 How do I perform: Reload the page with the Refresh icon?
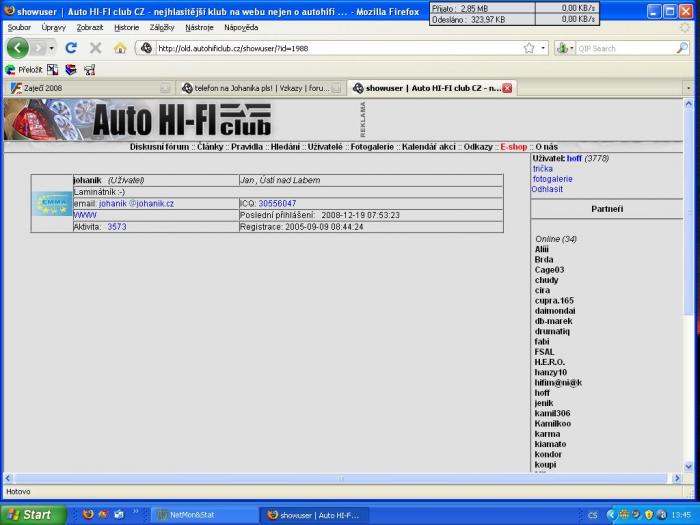(71, 48)
